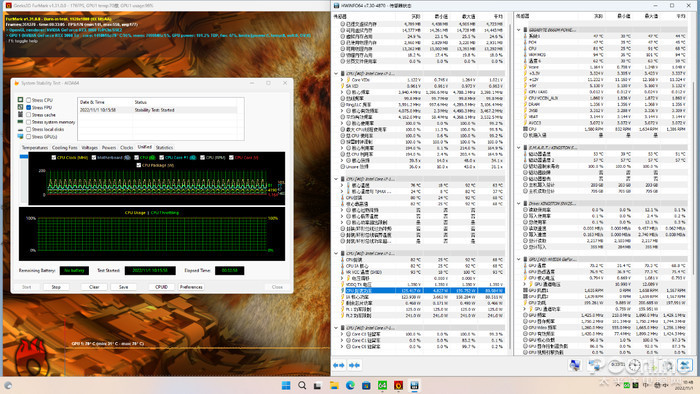Click the monitor icon beside Stress GPU(s)
The height and width of the screenshot is (394, 700).
(x=20, y=137)
